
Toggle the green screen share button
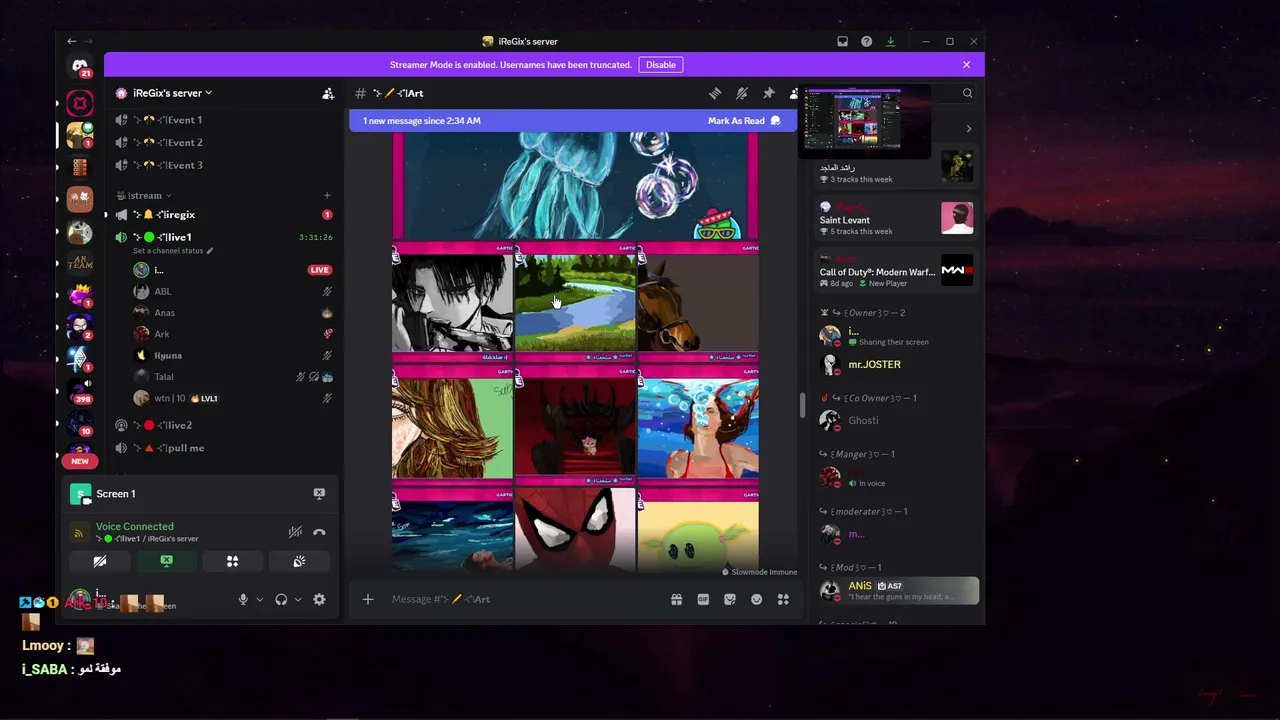[x=166, y=562]
